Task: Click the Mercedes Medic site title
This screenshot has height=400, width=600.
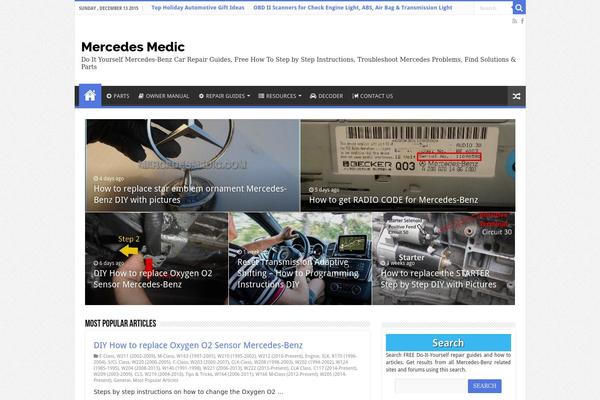Action: tap(133, 47)
